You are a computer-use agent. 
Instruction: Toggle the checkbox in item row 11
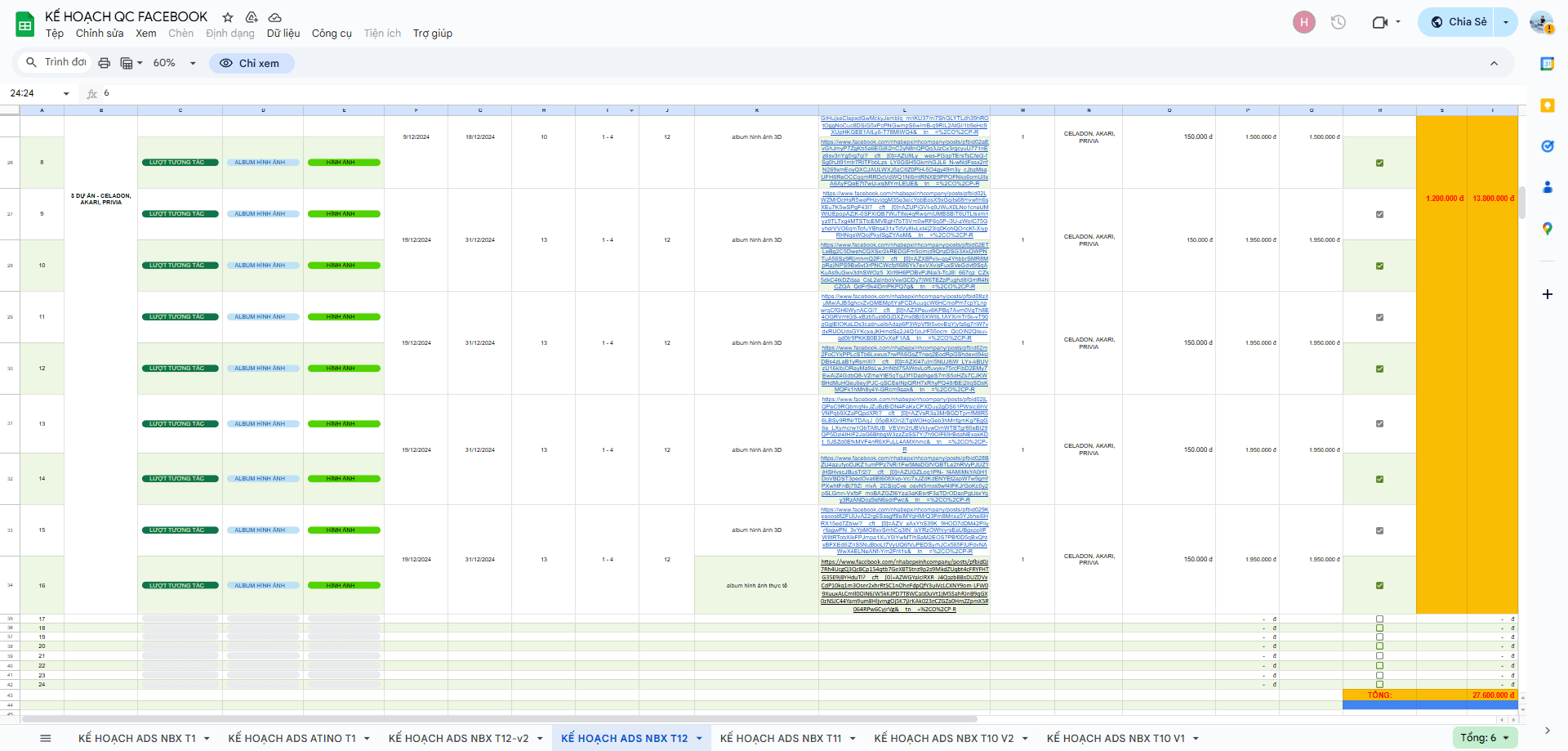coord(1379,317)
